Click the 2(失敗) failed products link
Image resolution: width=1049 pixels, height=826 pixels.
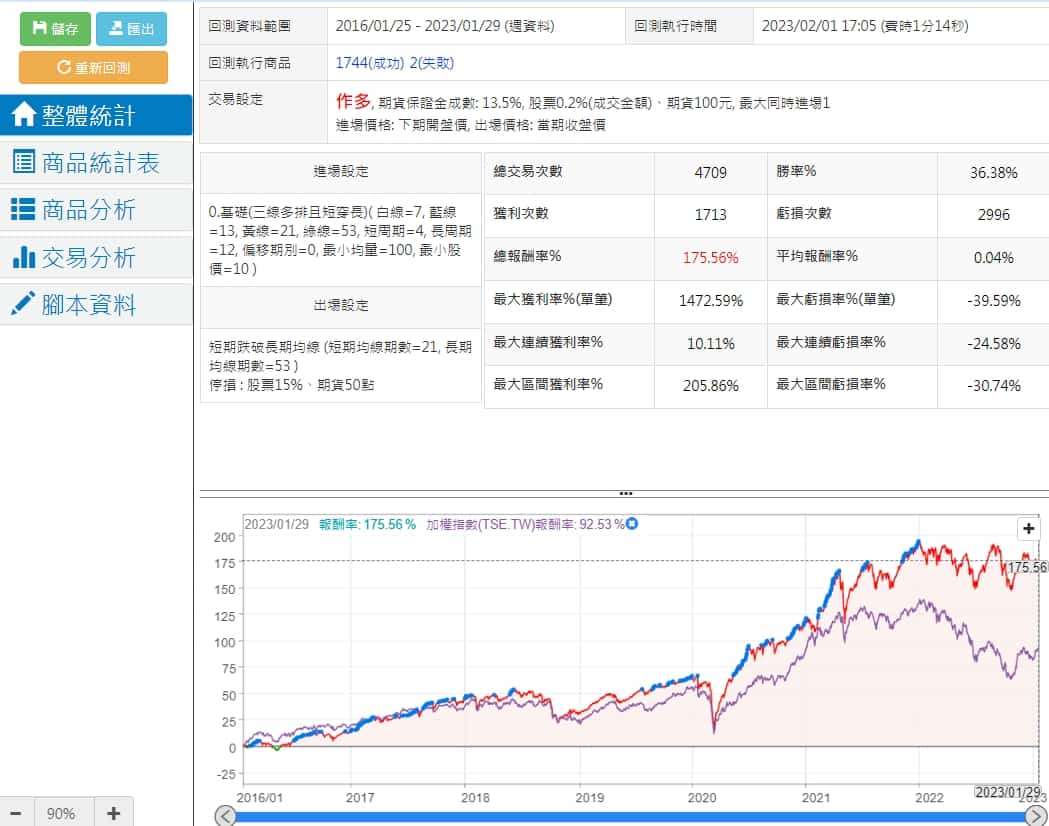click(432, 63)
